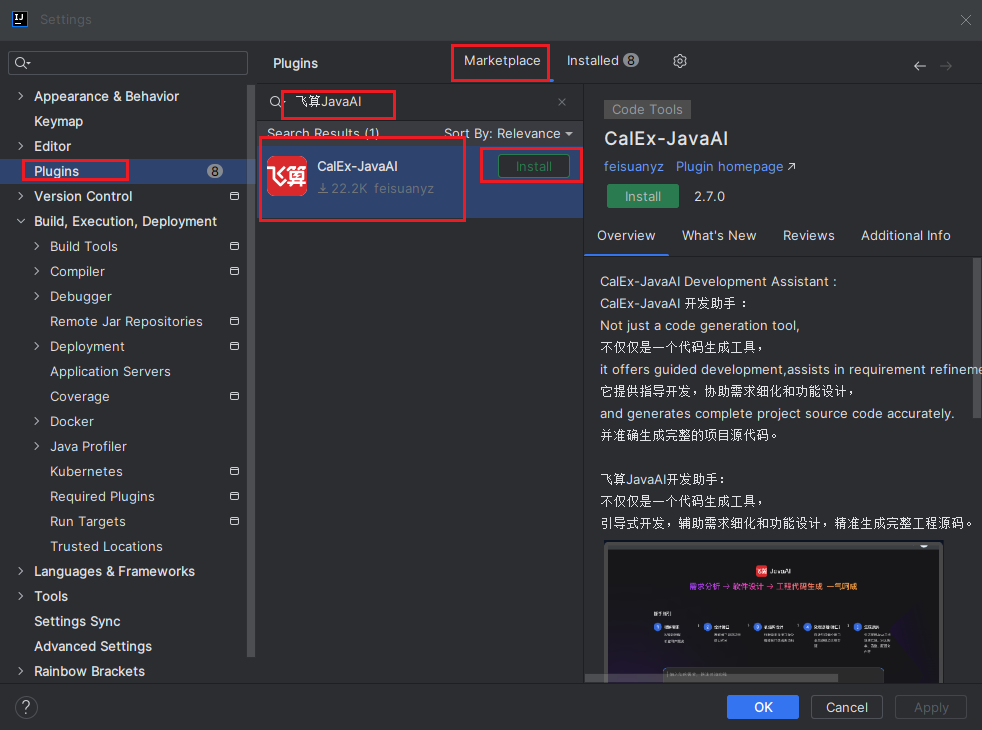Clear the plugin search field with X icon
Image resolution: width=982 pixels, height=730 pixels.
(x=562, y=102)
